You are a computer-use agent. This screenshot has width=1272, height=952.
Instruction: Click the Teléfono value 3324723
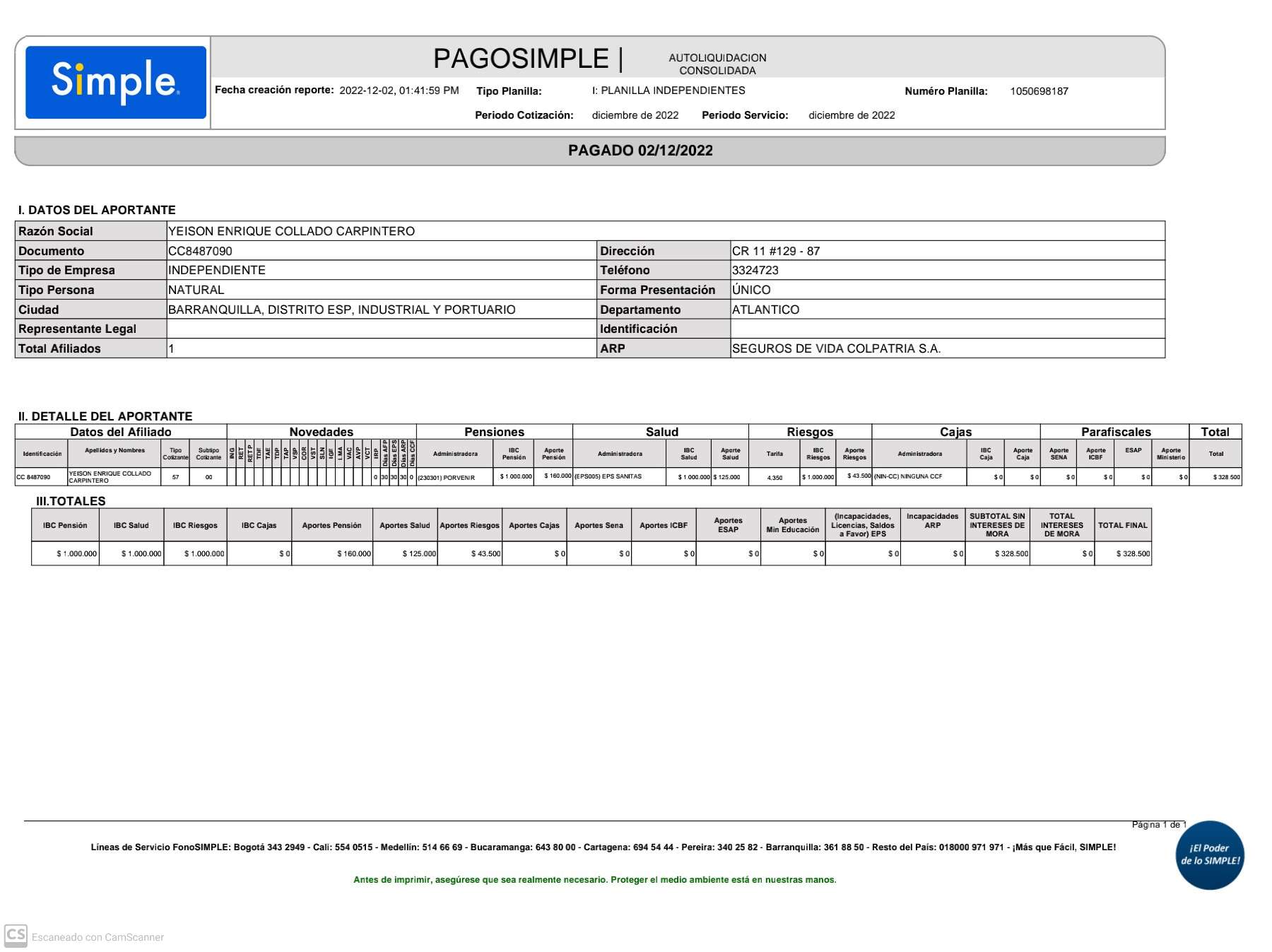[755, 270]
